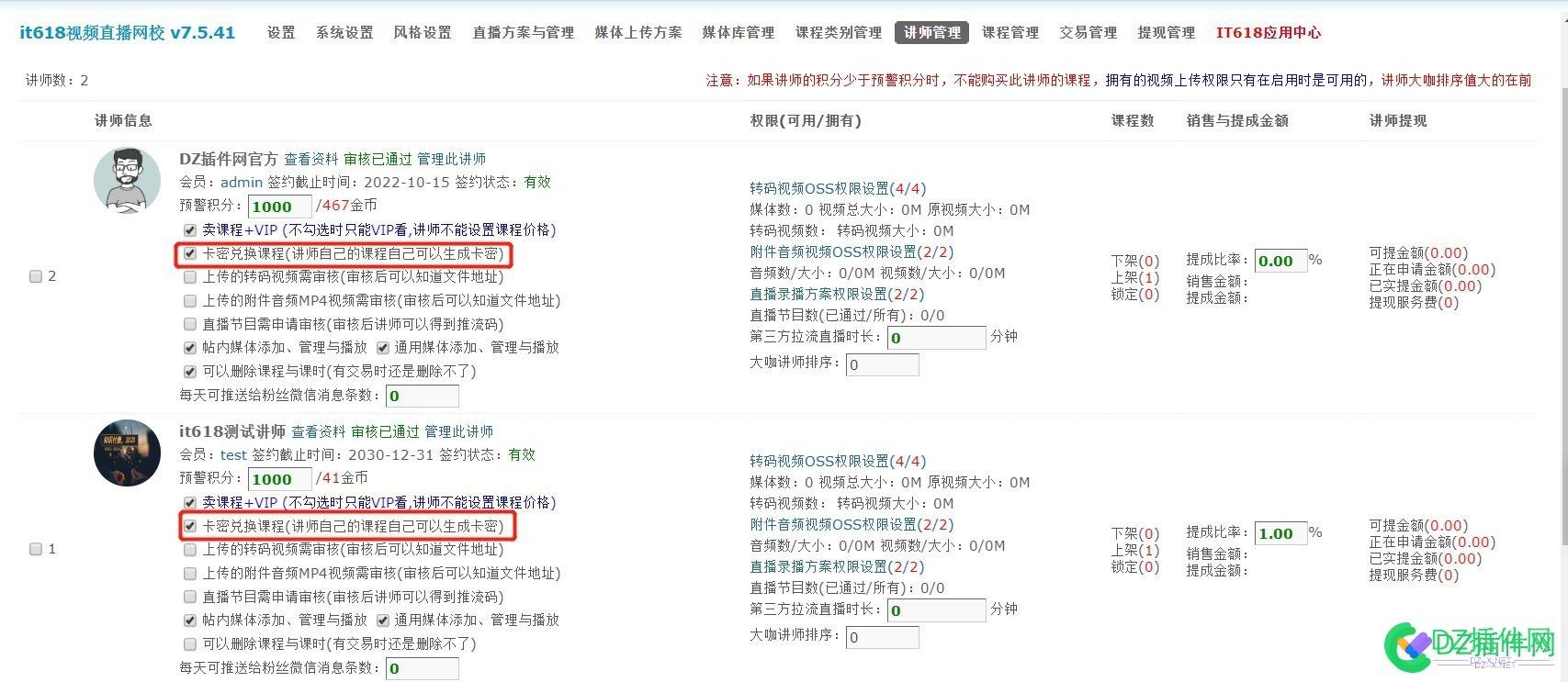This screenshot has height=682, width=1568.
Task: Open the 设置 menu item
Action: [281, 32]
